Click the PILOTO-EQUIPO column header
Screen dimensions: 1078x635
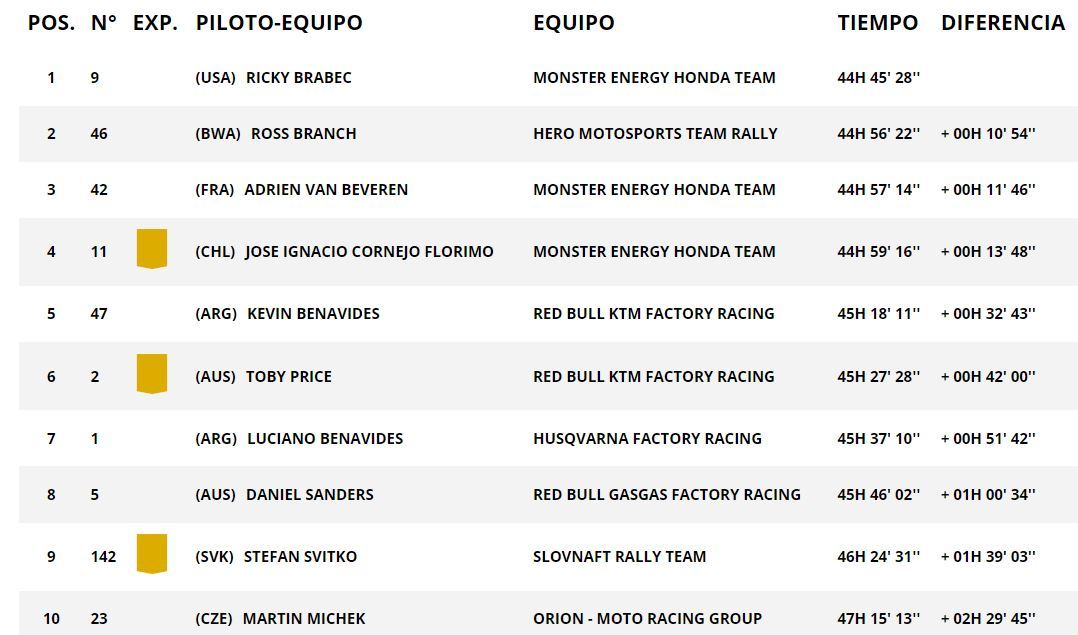click(279, 22)
